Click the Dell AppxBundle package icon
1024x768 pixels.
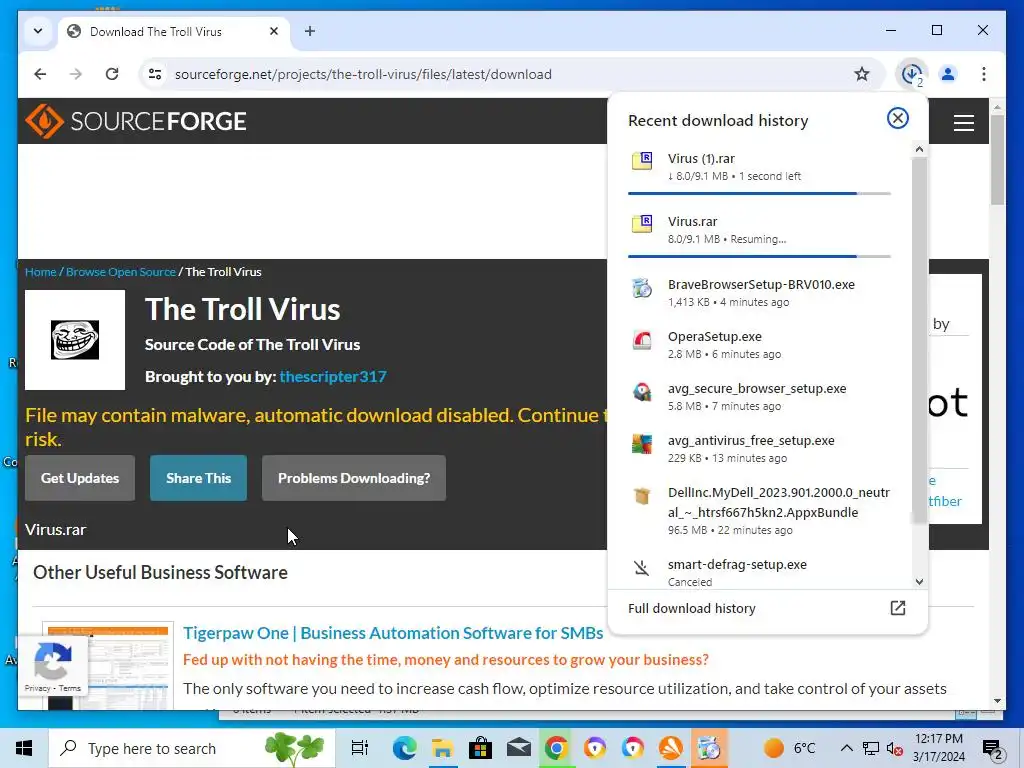[642, 496]
